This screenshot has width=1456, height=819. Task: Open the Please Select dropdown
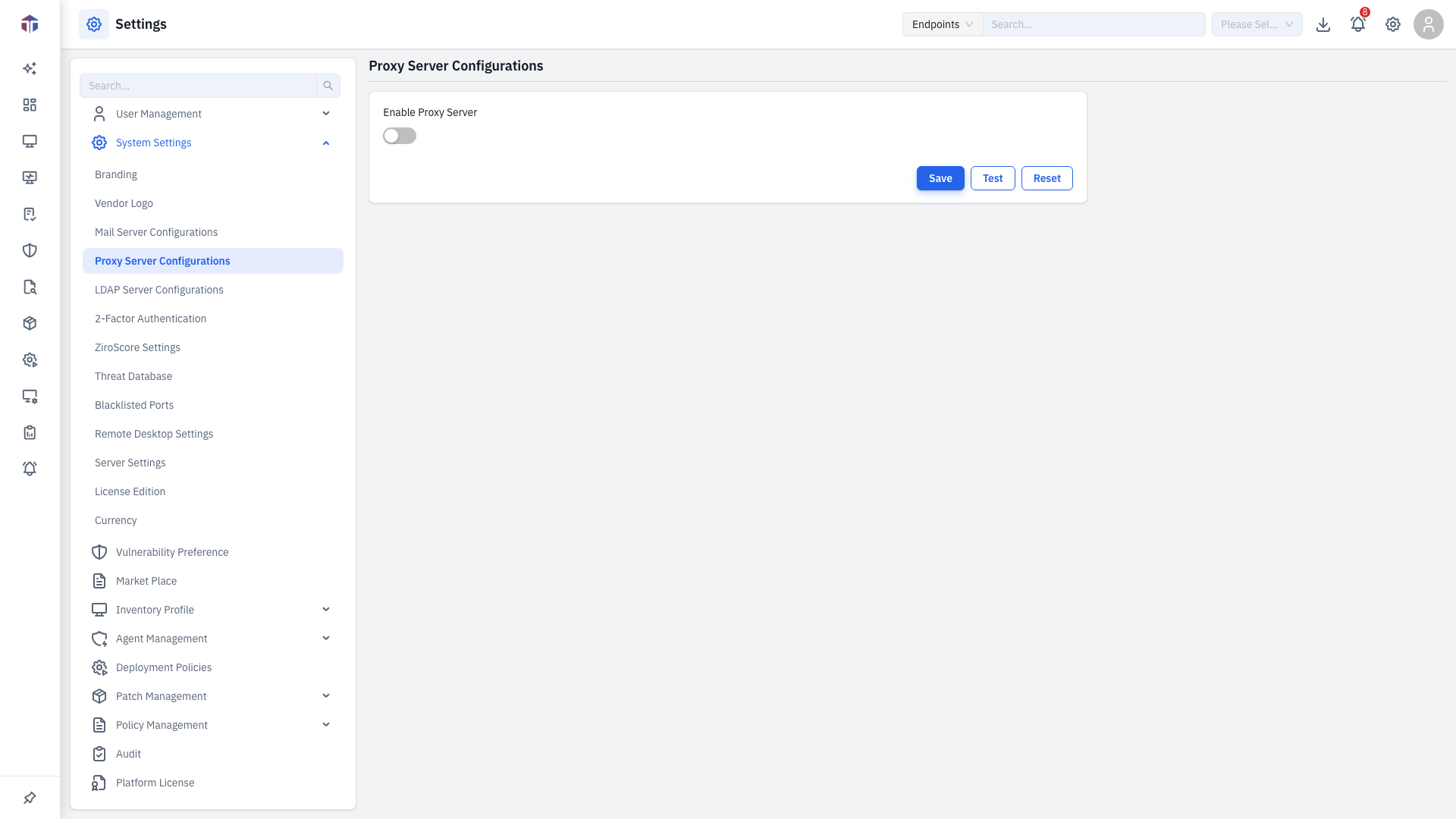pos(1257,24)
